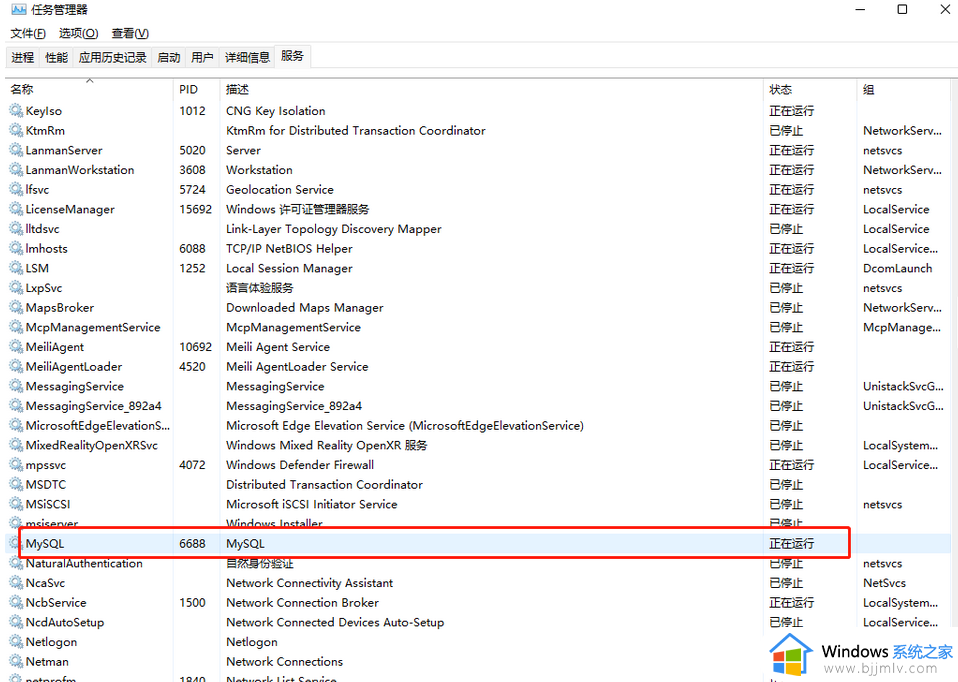Image resolution: width=958 pixels, height=682 pixels.
Task: Click the Netlogon gear icon
Action: click(16, 642)
